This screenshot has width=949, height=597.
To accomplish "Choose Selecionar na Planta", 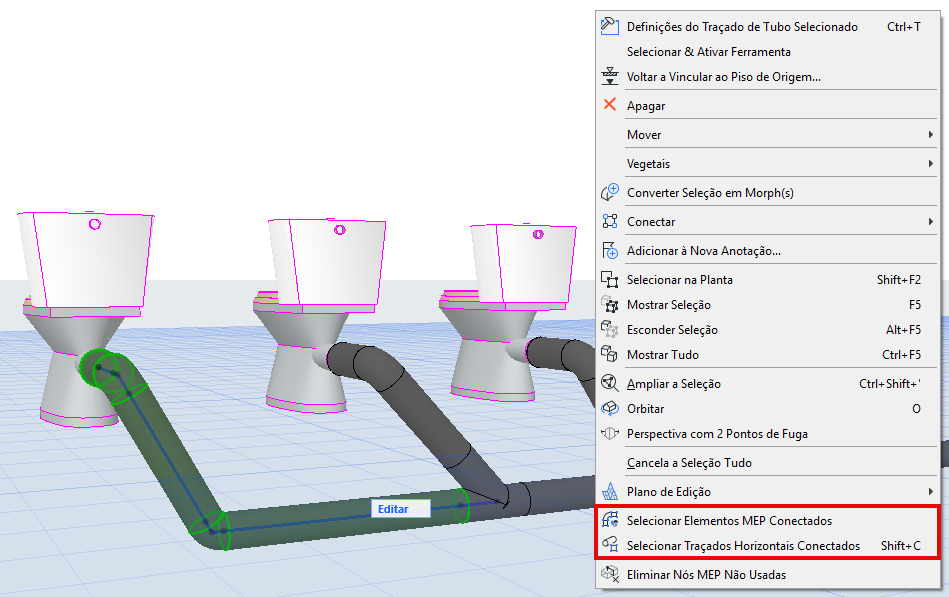I will (x=767, y=280).
